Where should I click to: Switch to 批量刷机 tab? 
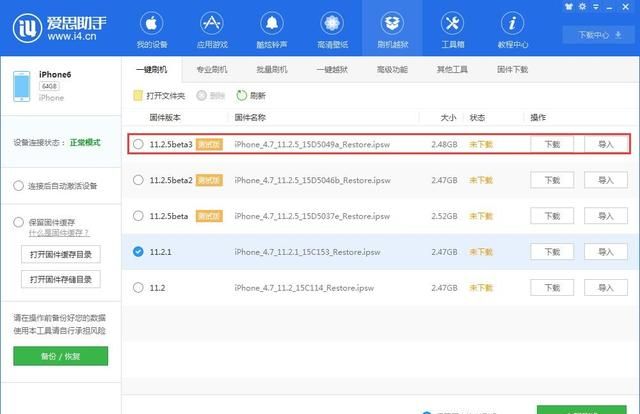[272, 69]
